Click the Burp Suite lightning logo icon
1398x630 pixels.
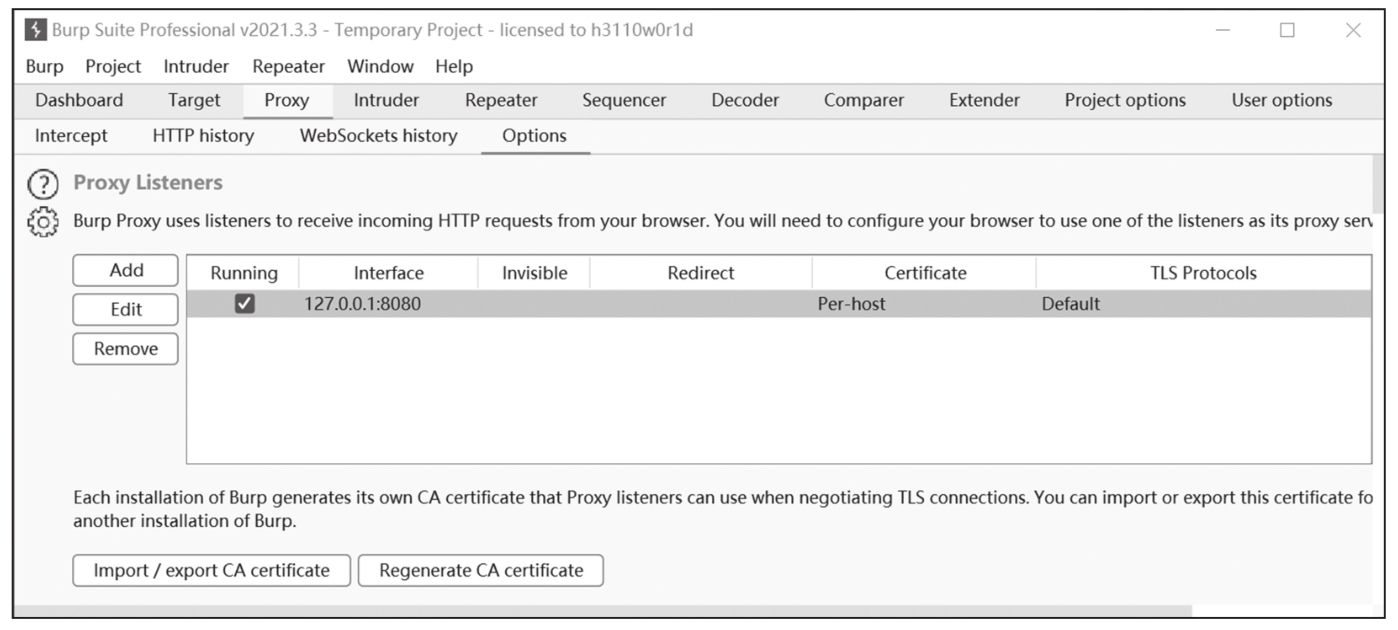[36, 31]
